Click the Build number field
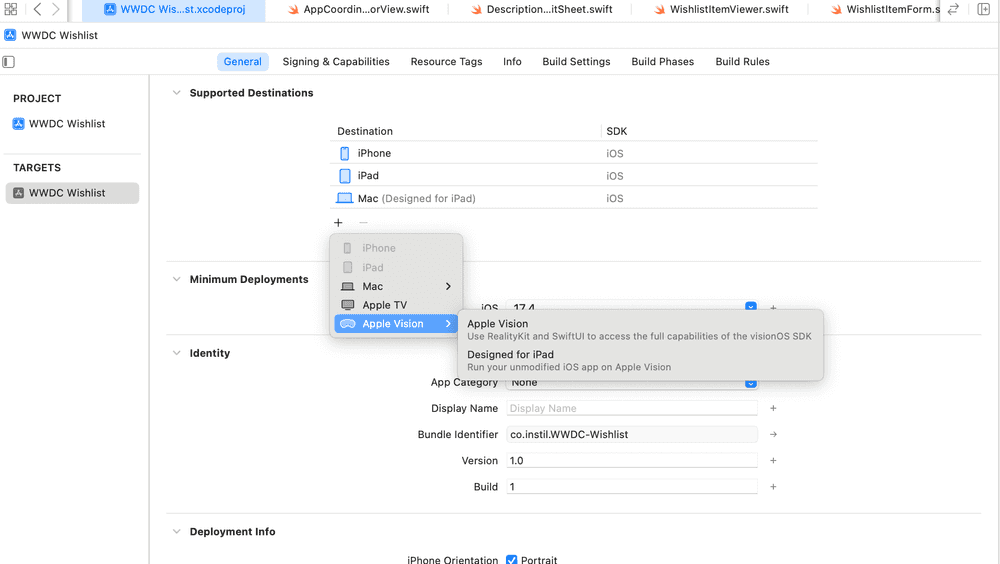This screenshot has height=564, width=1000. (632, 487)
